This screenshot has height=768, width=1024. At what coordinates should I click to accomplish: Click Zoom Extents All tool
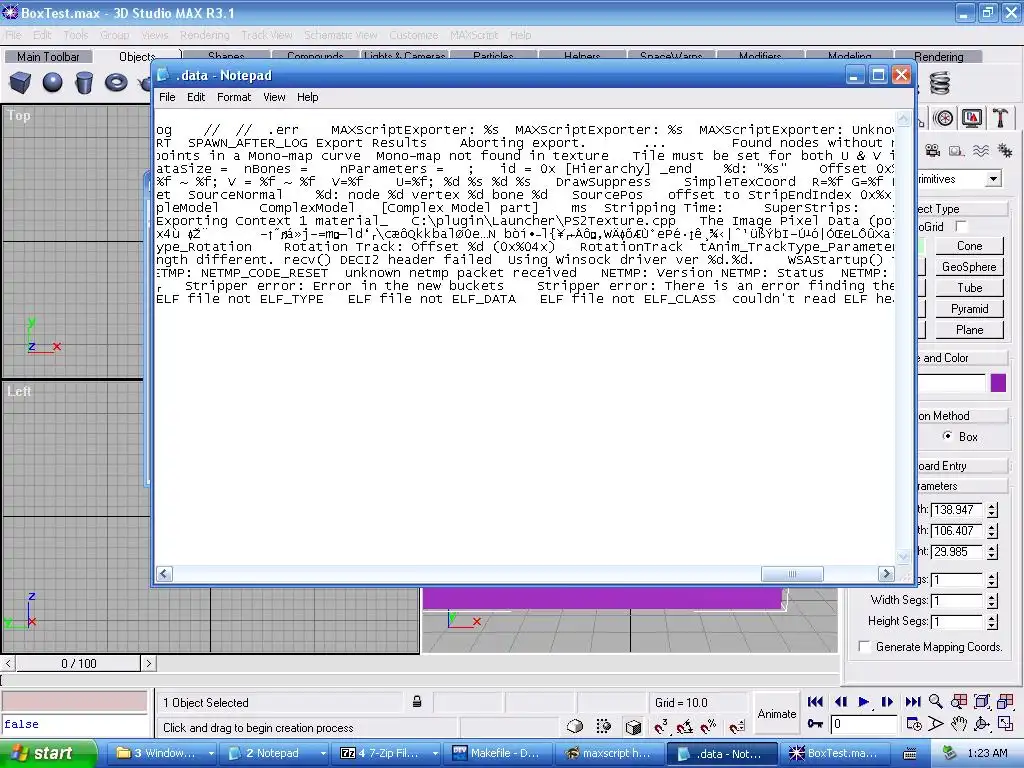tap(1005, 702)
